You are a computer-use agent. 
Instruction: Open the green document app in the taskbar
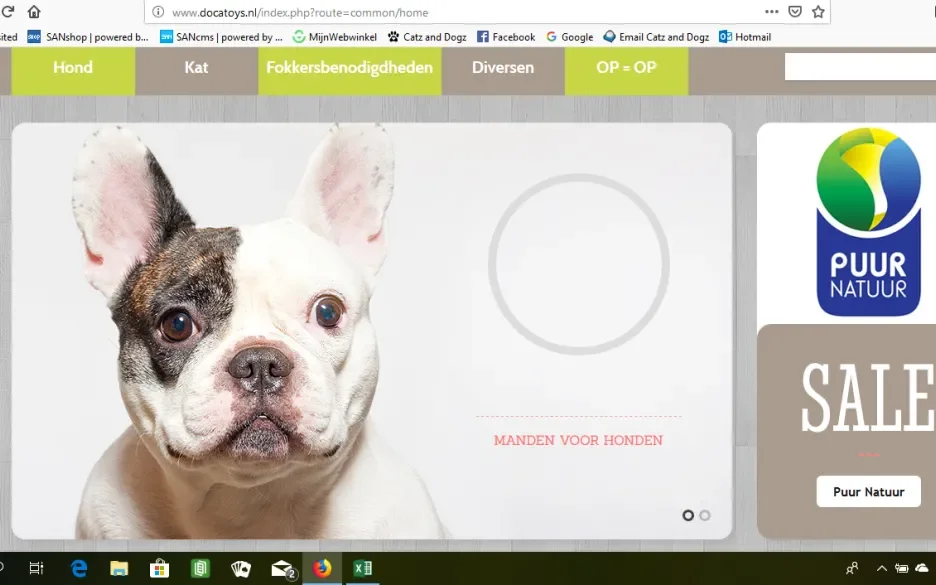[x=200, y=568]
